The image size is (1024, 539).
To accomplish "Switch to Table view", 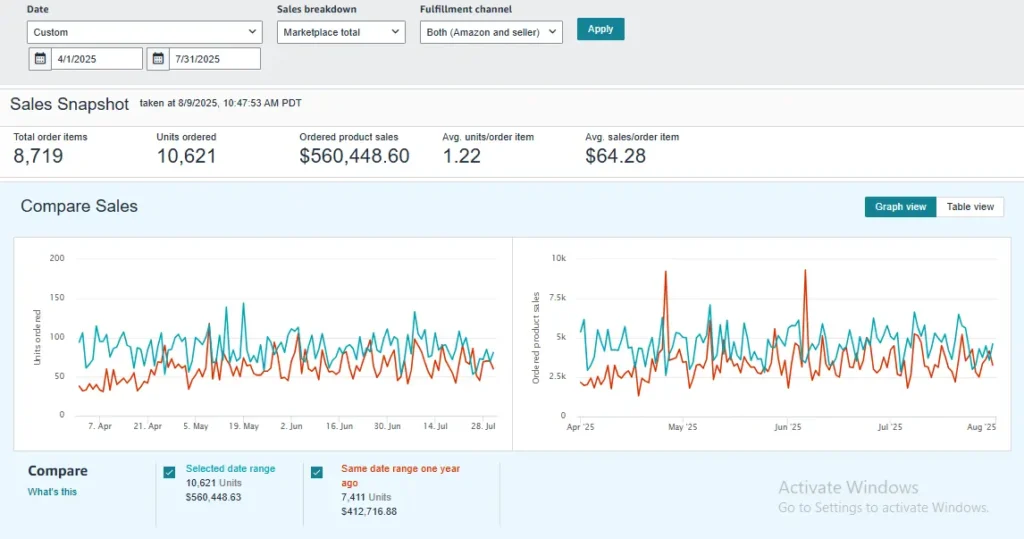I will pos(970,207).
